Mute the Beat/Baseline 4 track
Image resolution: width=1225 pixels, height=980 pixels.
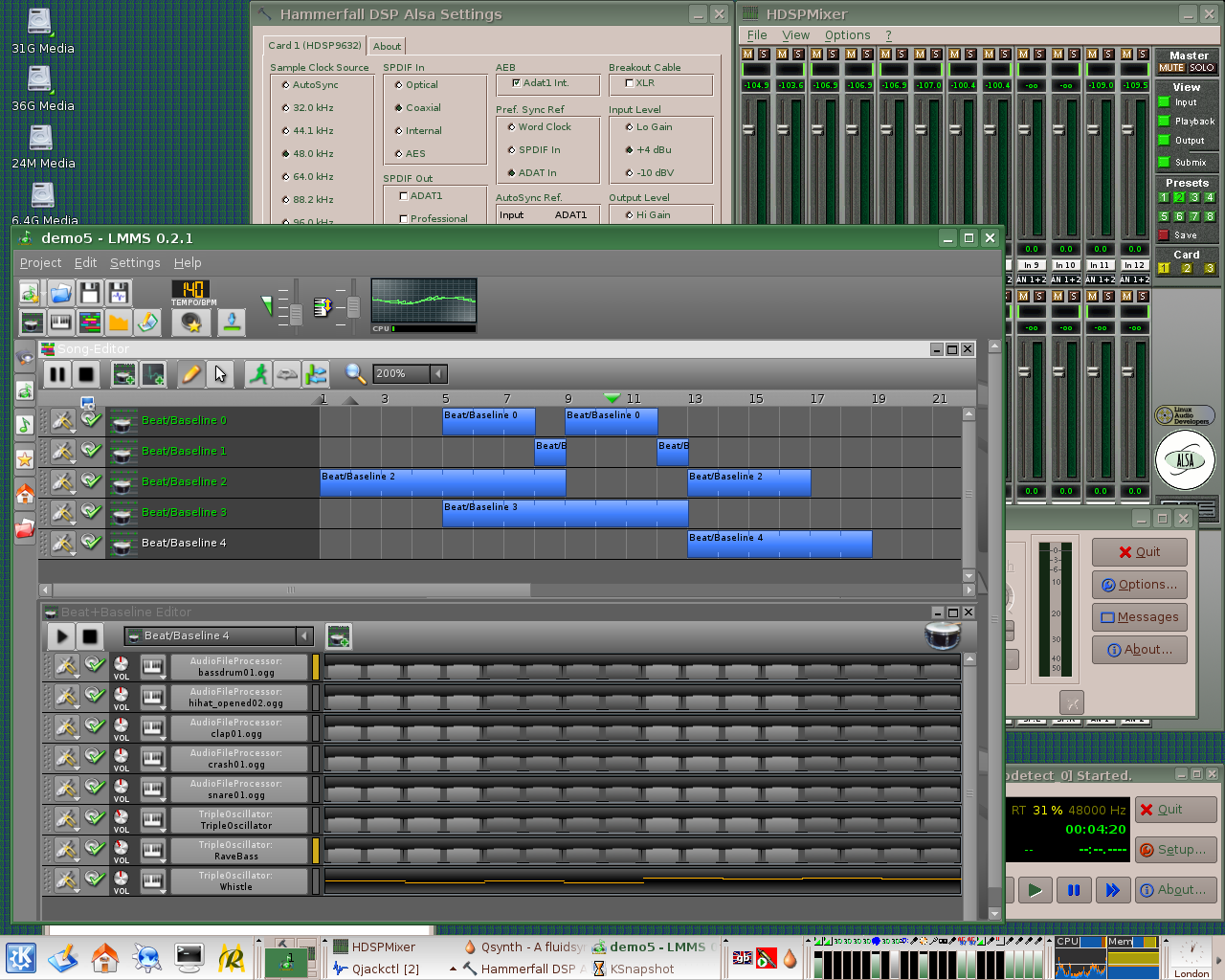point(91,542)
